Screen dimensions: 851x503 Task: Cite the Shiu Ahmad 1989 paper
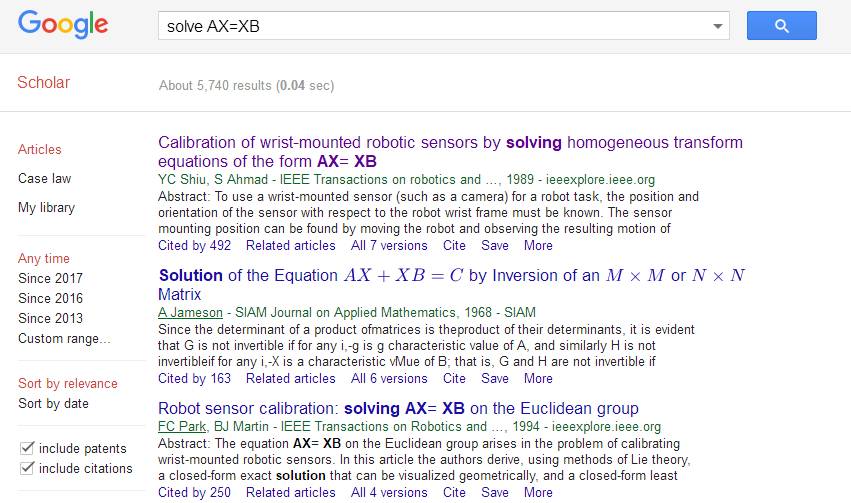pos(454,245)
